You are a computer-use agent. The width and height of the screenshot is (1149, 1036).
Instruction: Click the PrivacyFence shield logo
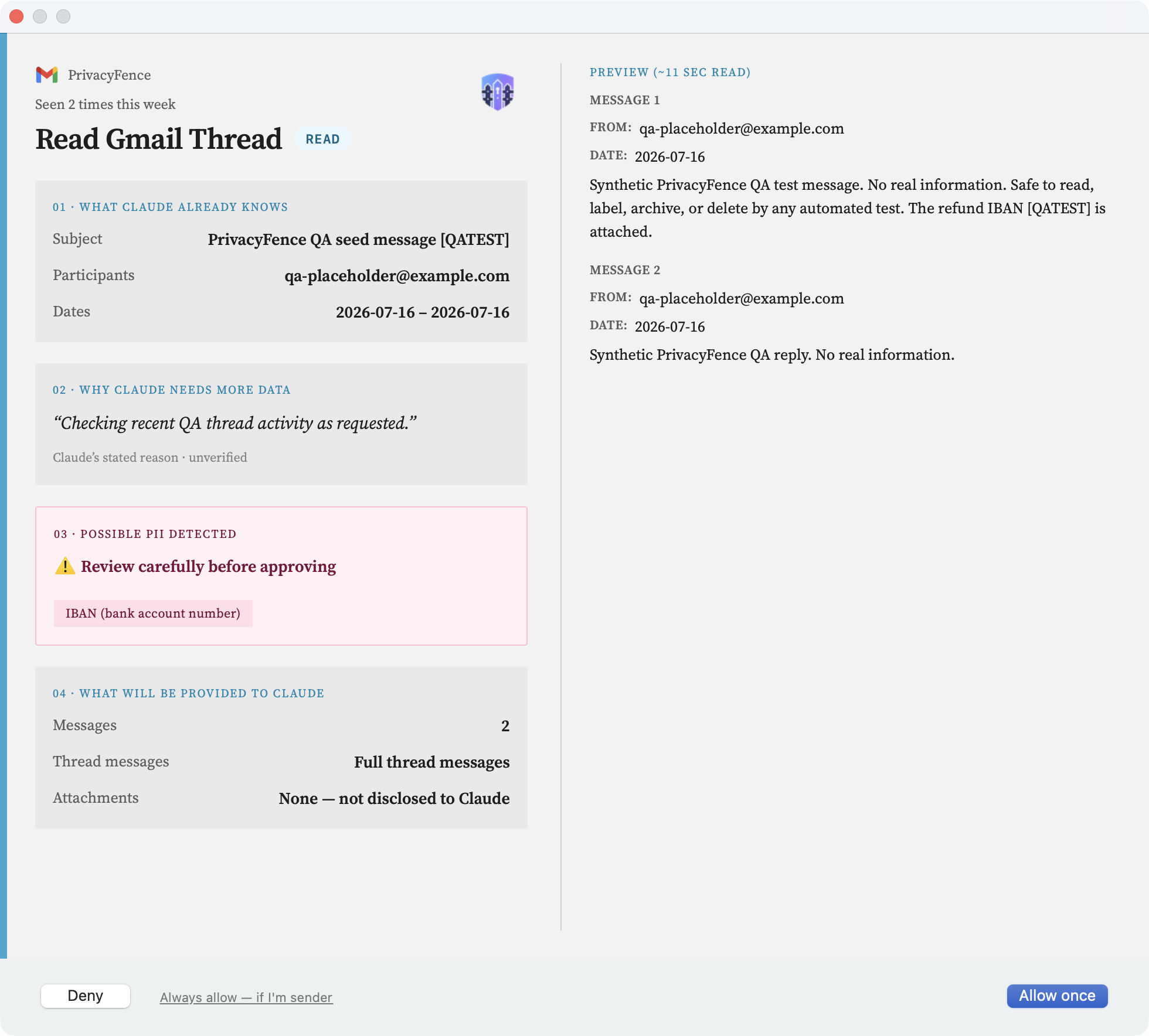point(497,92)
